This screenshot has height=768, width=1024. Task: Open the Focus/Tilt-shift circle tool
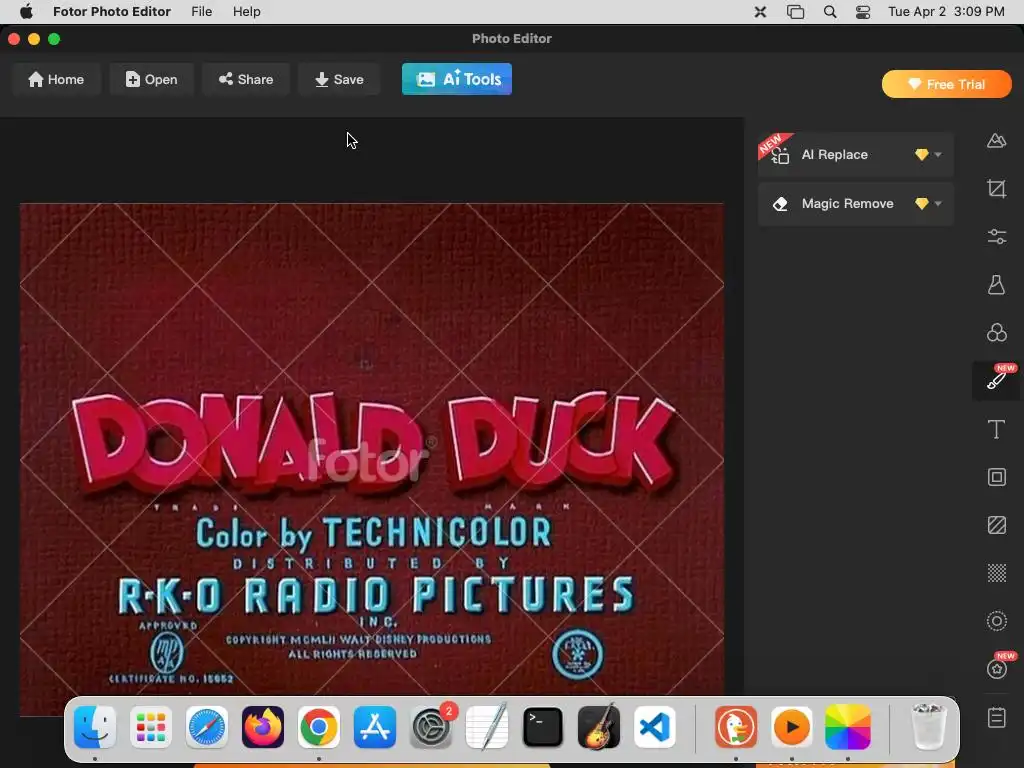[x=996, y=620]
